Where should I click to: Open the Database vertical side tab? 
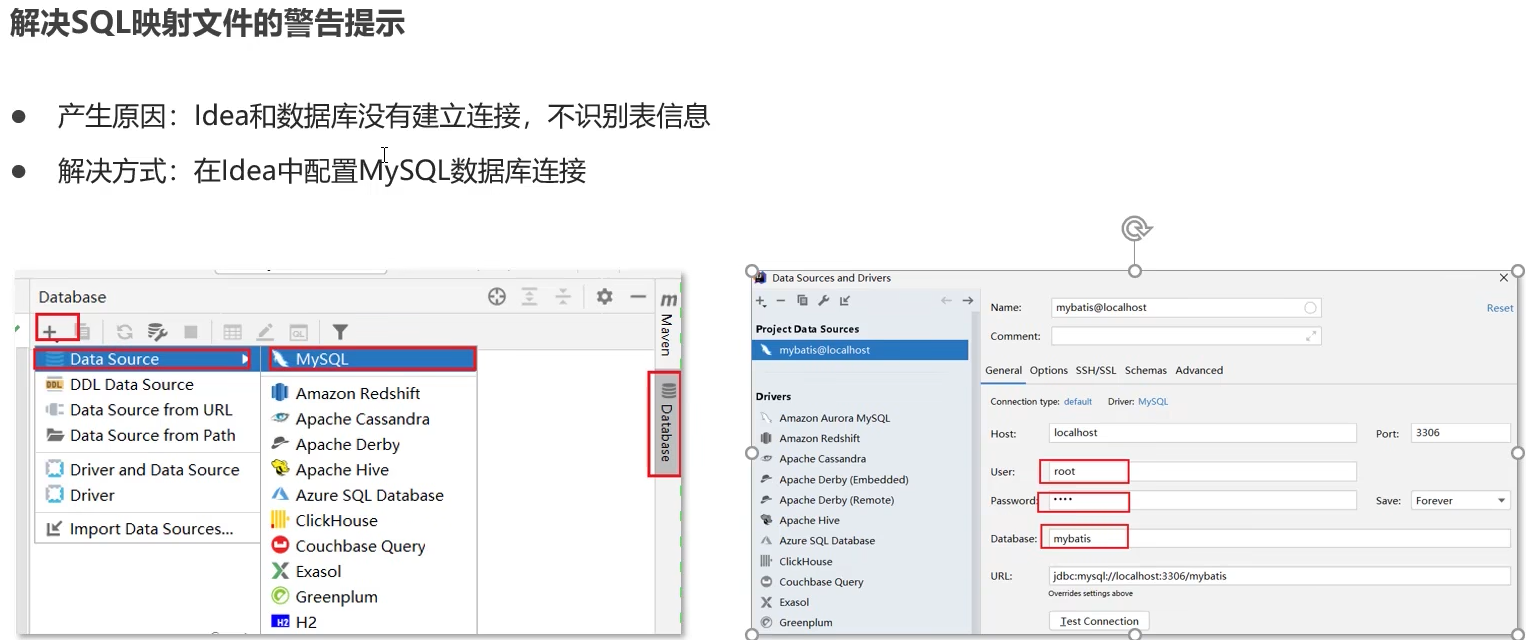click(666, 423)
